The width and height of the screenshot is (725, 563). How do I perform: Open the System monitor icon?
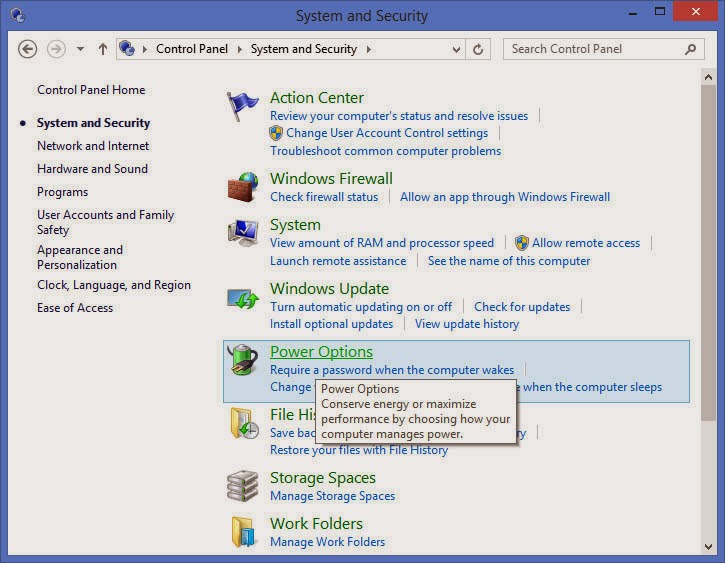click(x=243, y=233)
